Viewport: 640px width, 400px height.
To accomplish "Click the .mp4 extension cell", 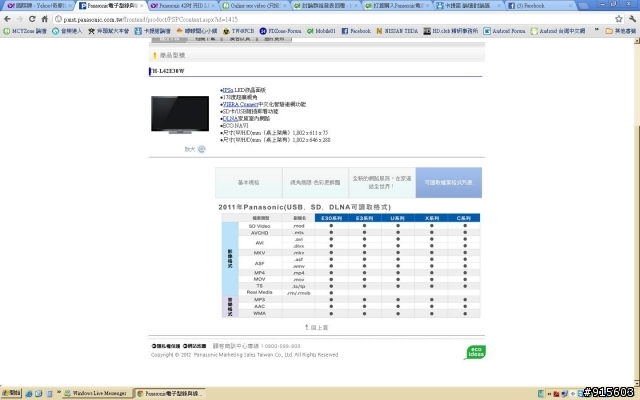I will coord(299,273).
